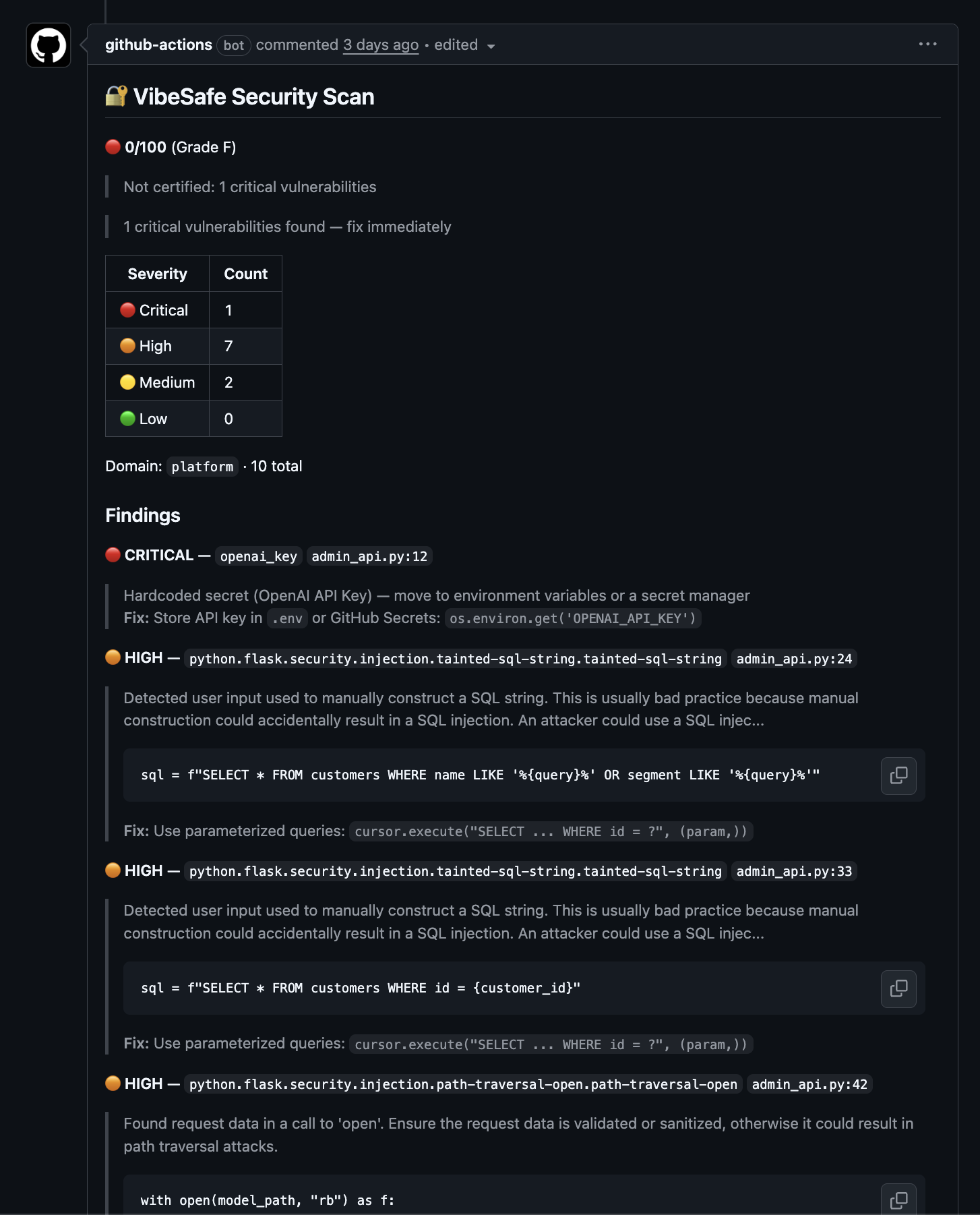
Task: Click the platform domain badge
Action: click(202, 466)
